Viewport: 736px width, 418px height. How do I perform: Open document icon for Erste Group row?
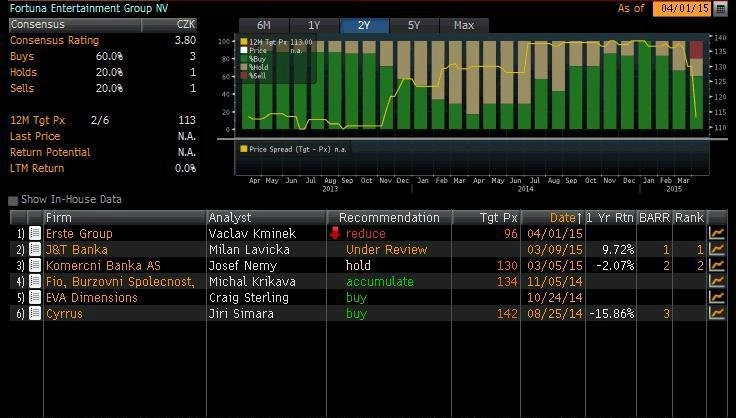click(x=35, y=233)
